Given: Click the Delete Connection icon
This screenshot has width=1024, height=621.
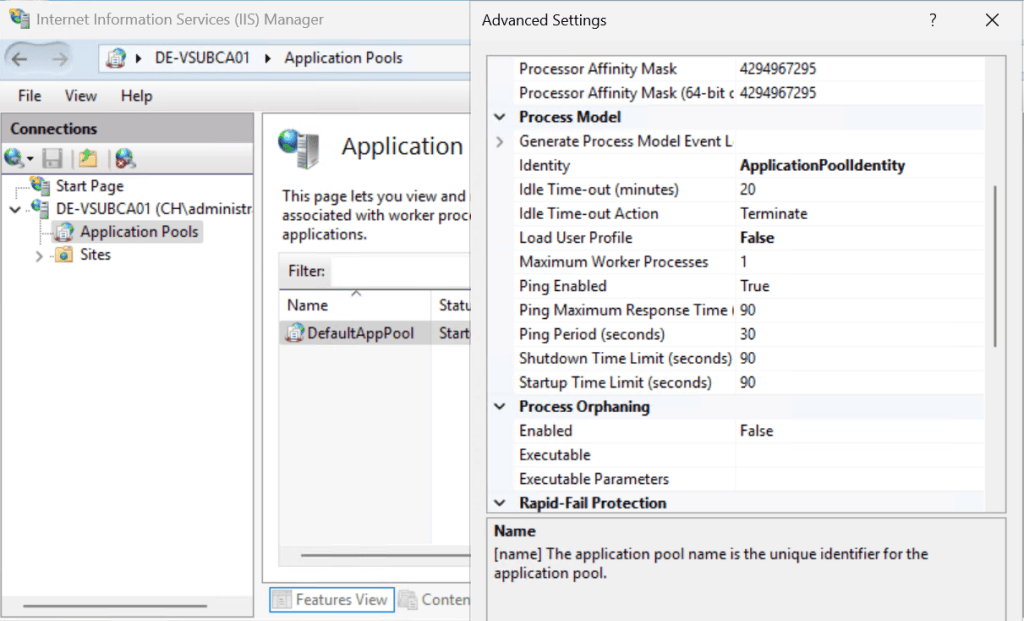Looking at the screenshot, I should 124,158.
